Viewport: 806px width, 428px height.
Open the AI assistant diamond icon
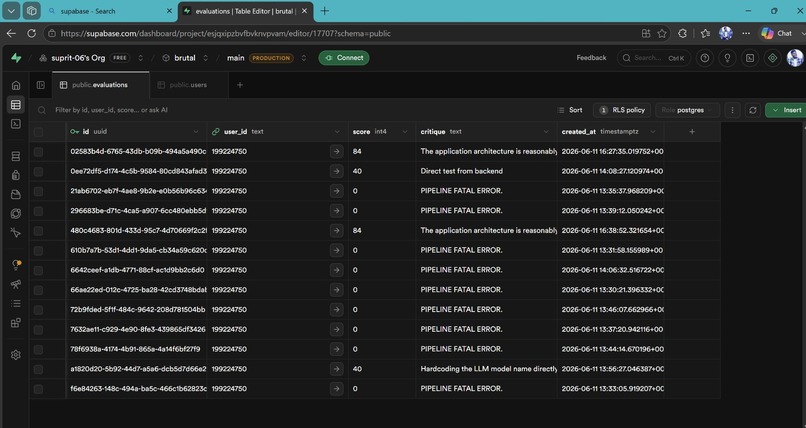[x=773, y=58]
